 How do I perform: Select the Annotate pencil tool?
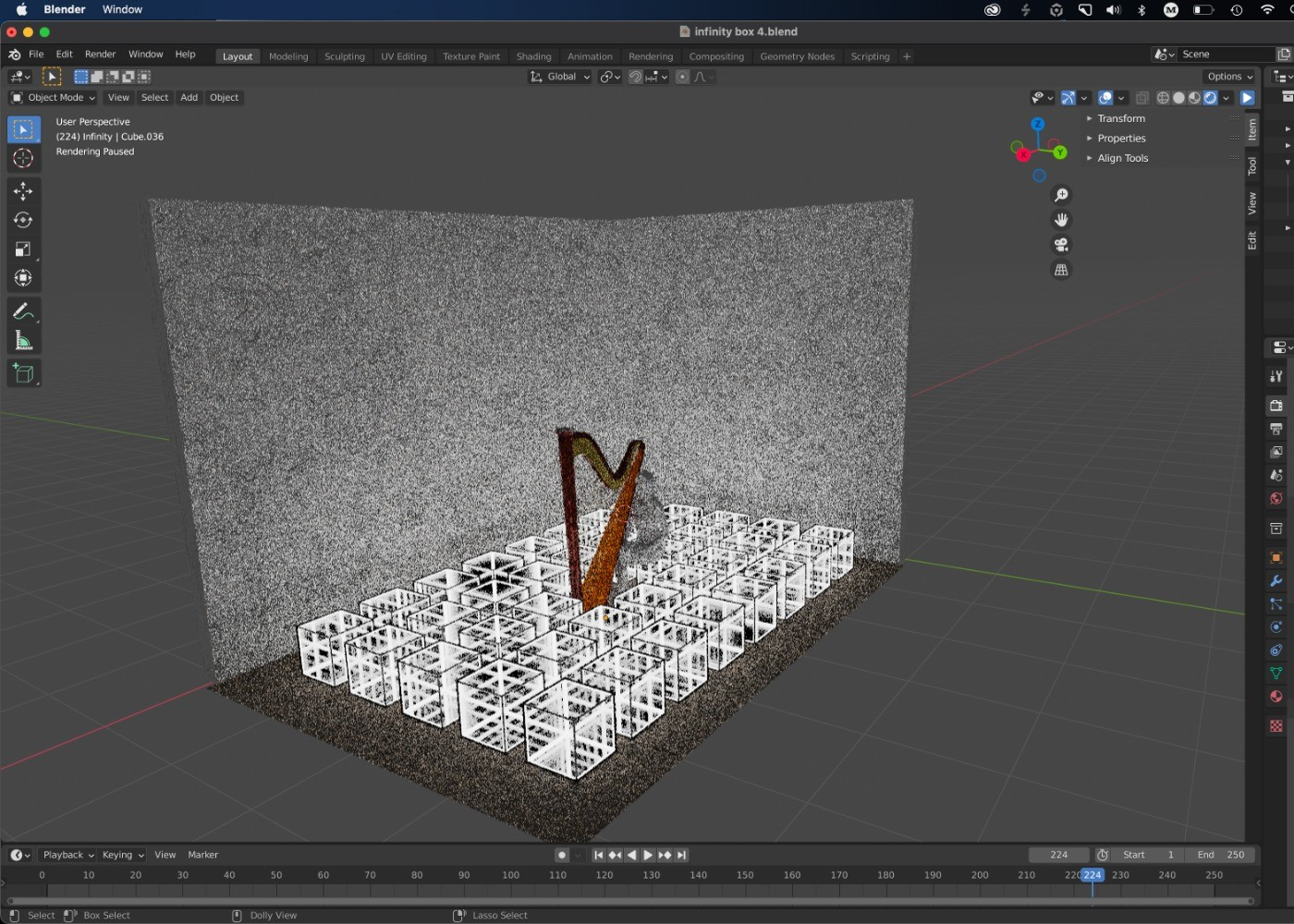[x=23, y=312]
